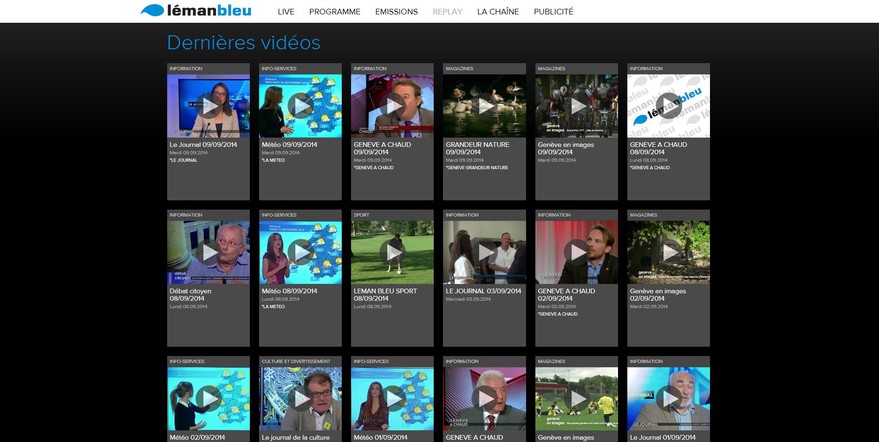The image size is (879, 442).
Task: Click date under Débat citoyen 08/09/2014
Action: click(x=188, y=307)
